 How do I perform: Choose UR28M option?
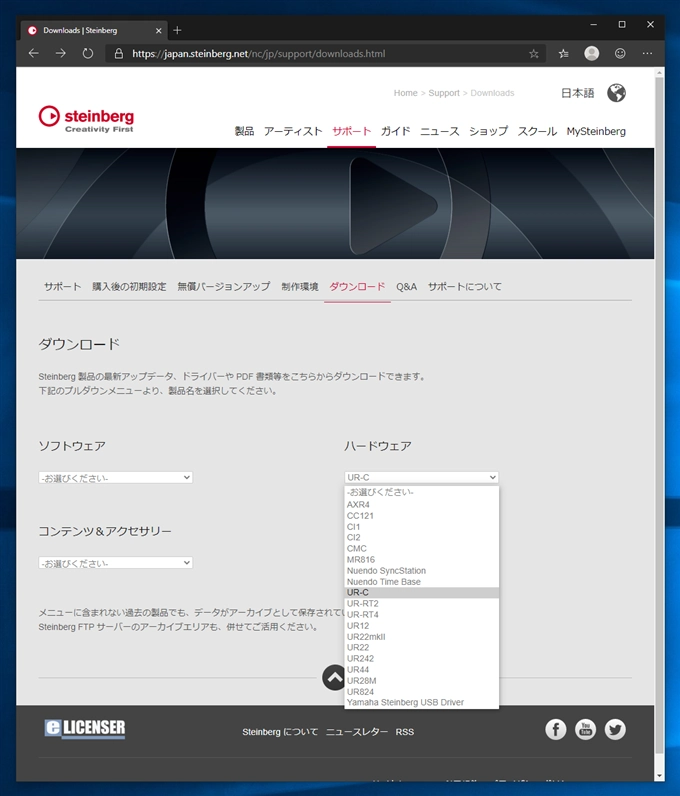[422, 681]
